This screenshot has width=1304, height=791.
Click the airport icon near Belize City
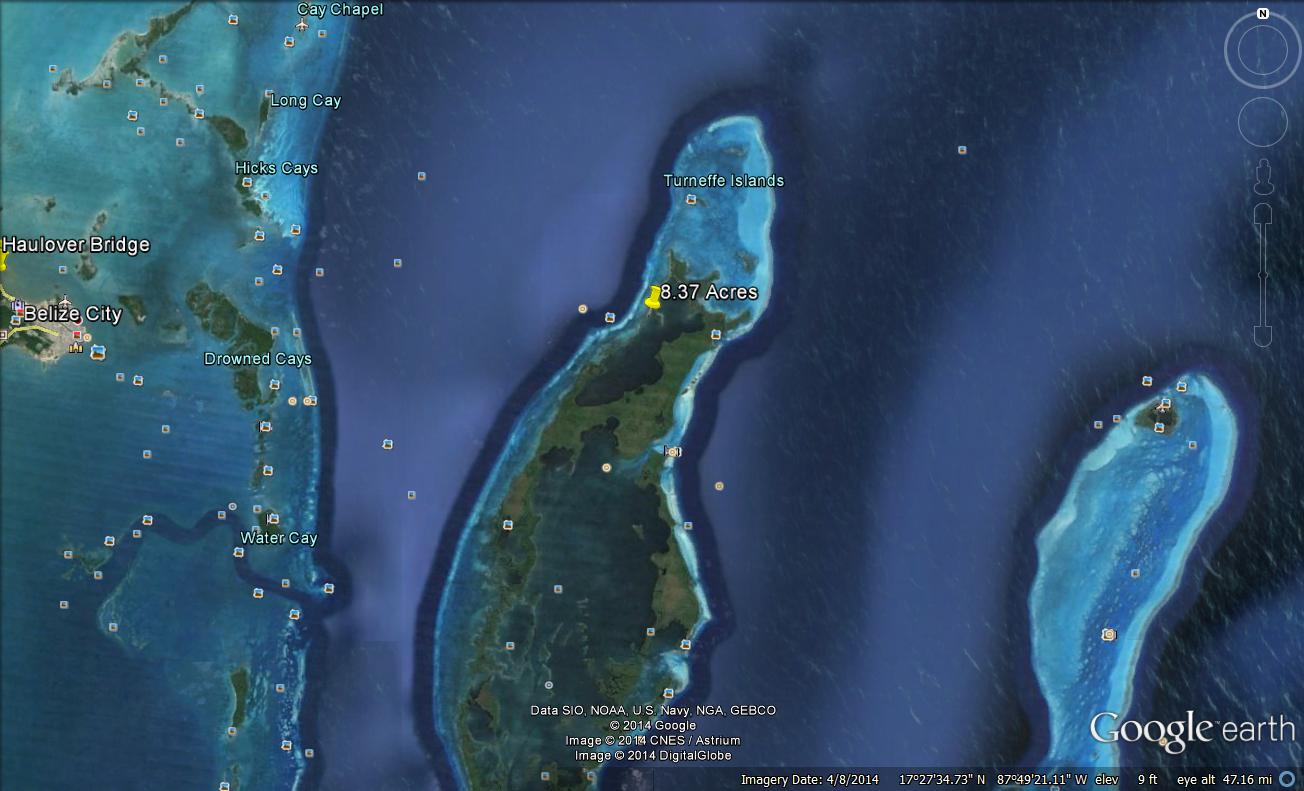click(x=65, y=300)
